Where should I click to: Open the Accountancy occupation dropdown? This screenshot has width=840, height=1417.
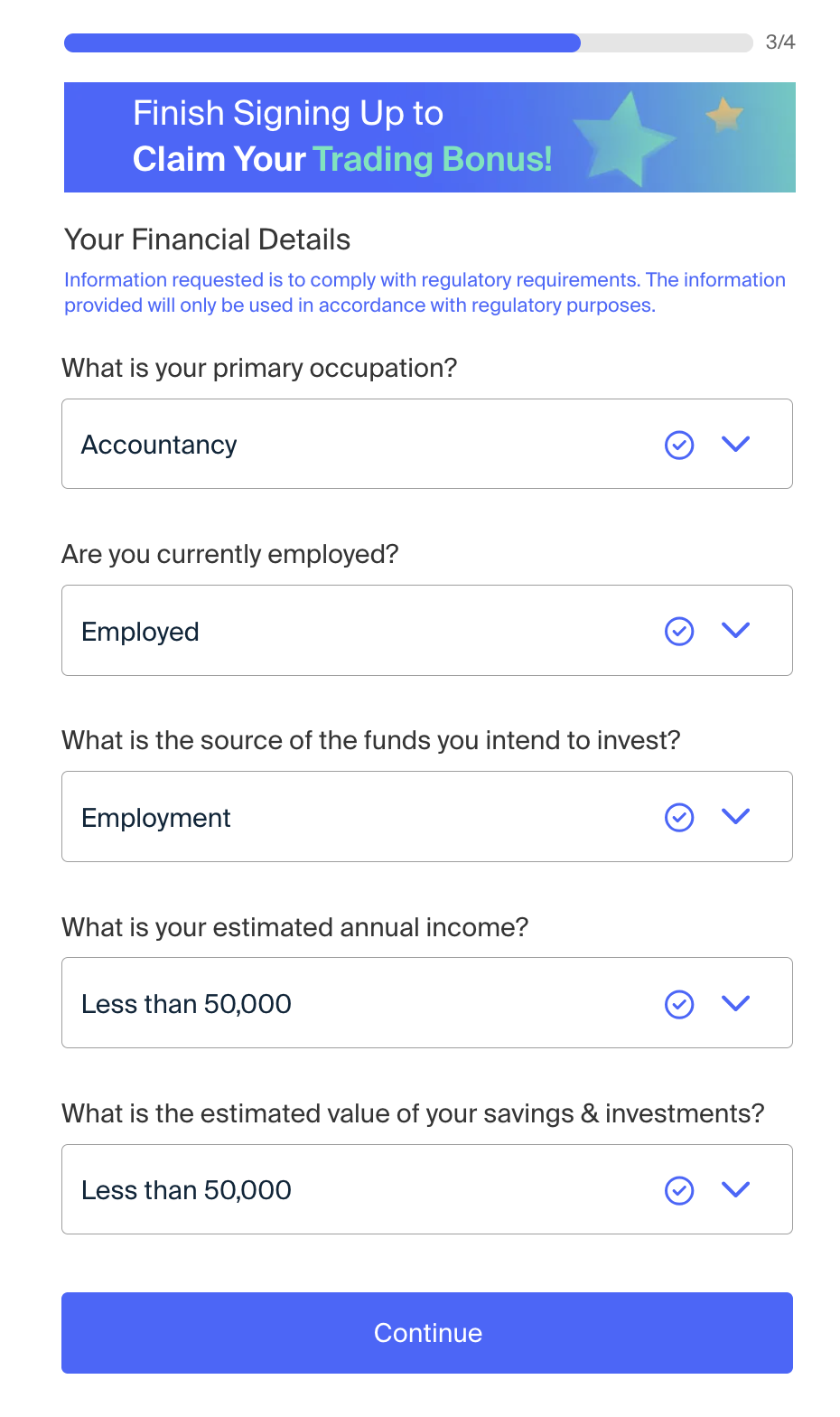click(427, 444)
